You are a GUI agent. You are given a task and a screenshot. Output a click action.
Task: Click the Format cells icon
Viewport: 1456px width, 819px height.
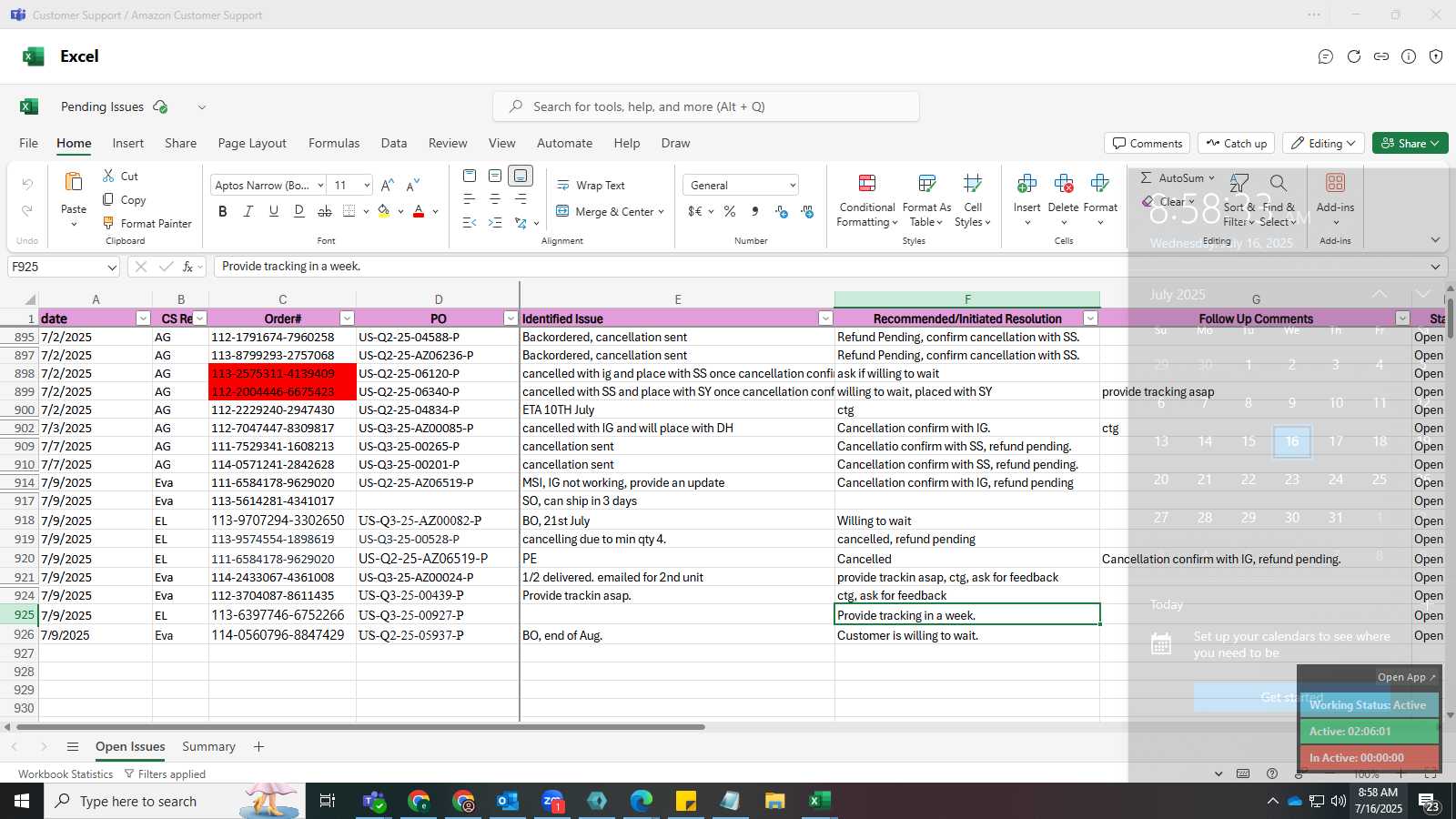1100,183
